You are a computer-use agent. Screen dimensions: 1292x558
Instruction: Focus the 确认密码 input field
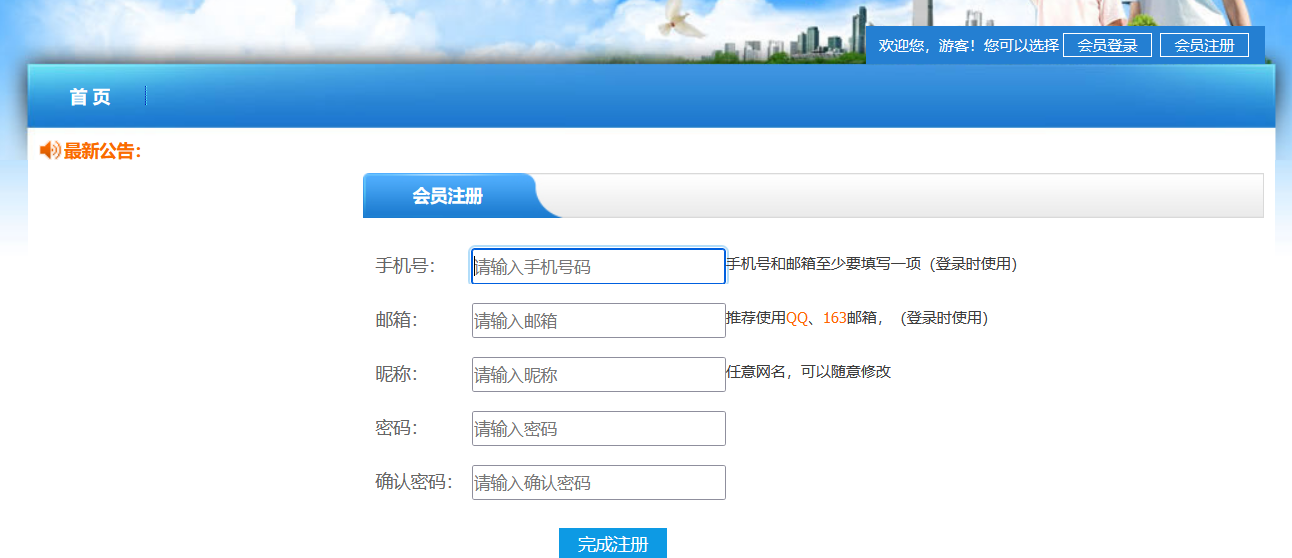598,483
